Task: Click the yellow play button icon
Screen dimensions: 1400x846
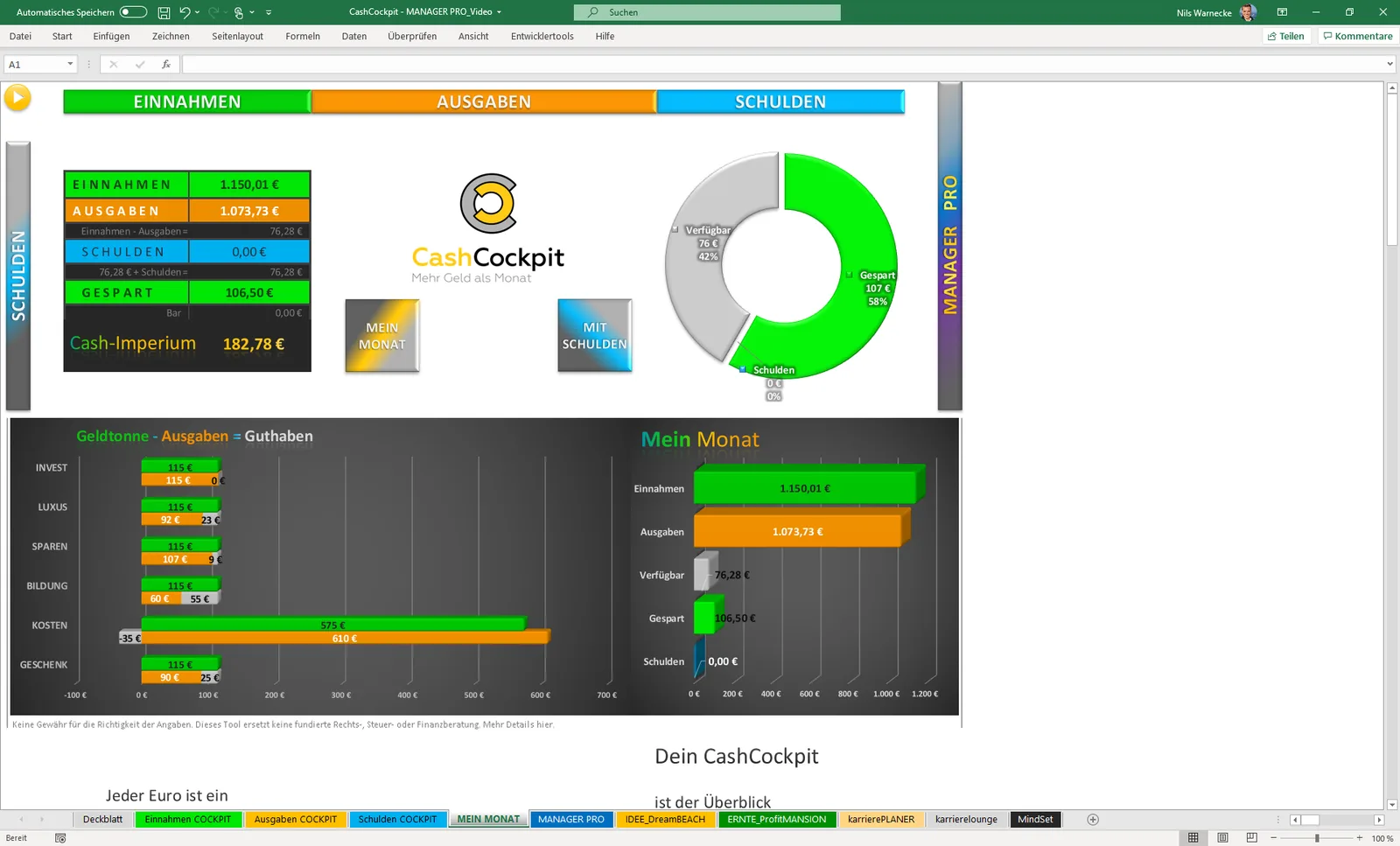Action: (17, 97)
